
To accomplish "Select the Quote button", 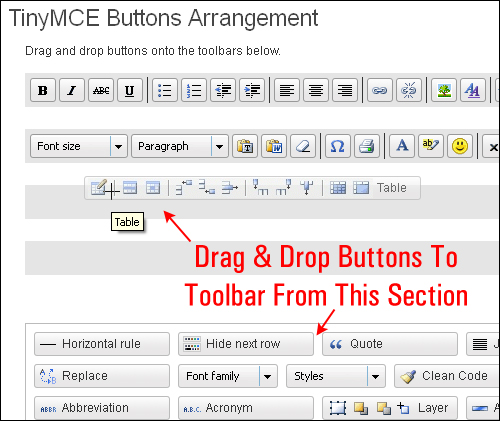I will [x=390, y=344].
